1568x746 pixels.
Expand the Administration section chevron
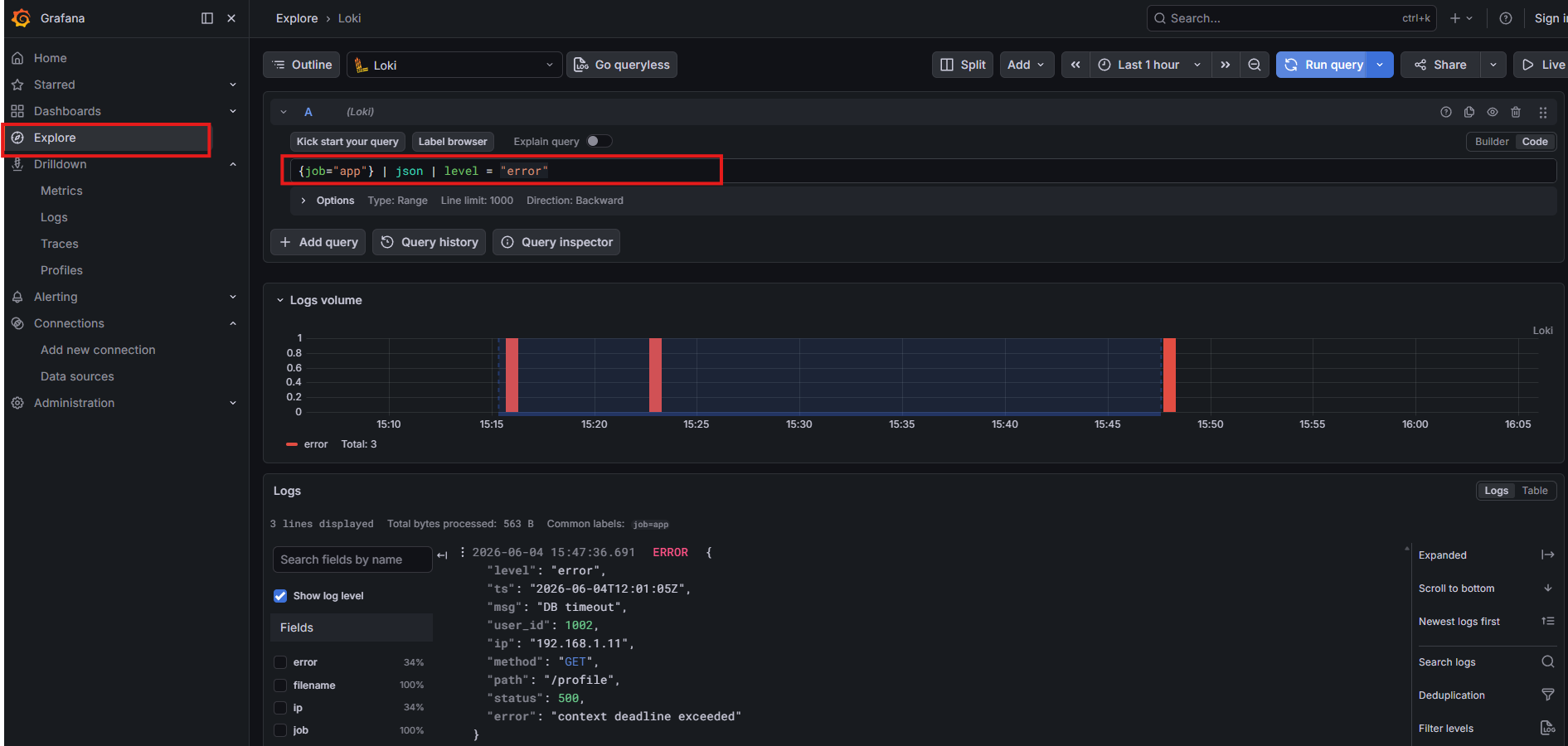[x=233, y=403]
